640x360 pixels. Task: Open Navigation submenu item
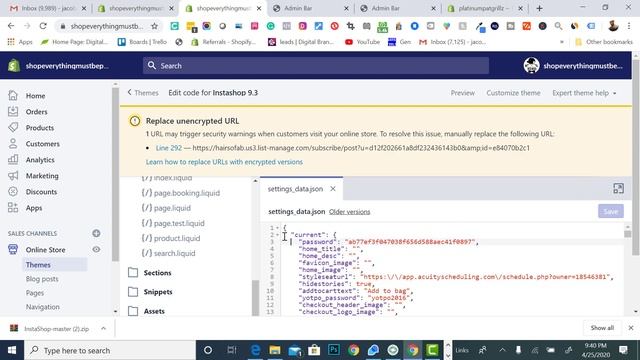click(x=42, y=307)
